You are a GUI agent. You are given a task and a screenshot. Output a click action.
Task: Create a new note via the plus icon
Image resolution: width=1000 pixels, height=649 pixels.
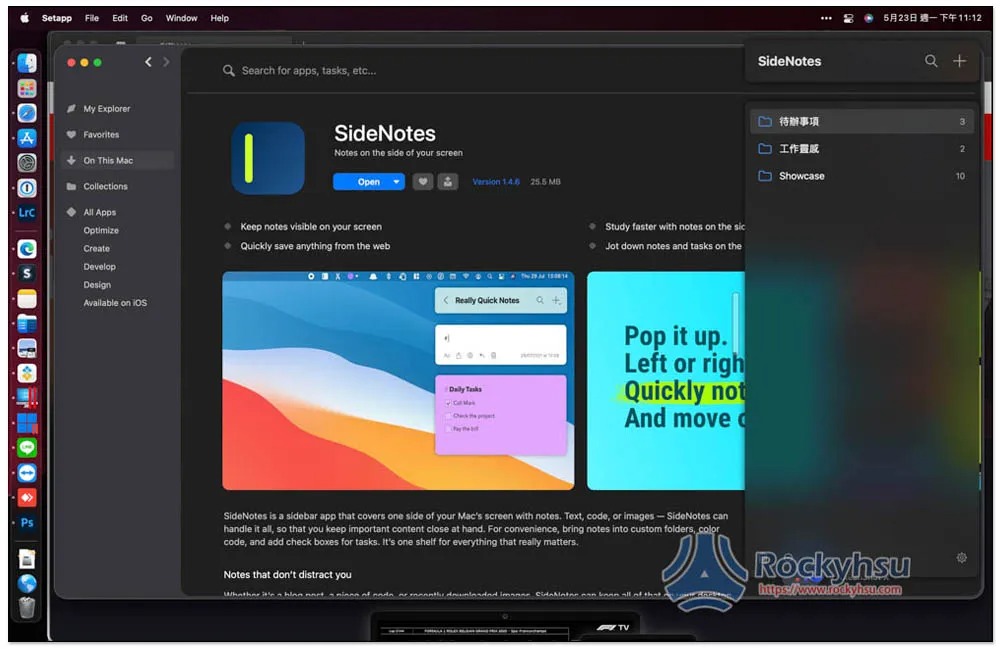point(959,61)
